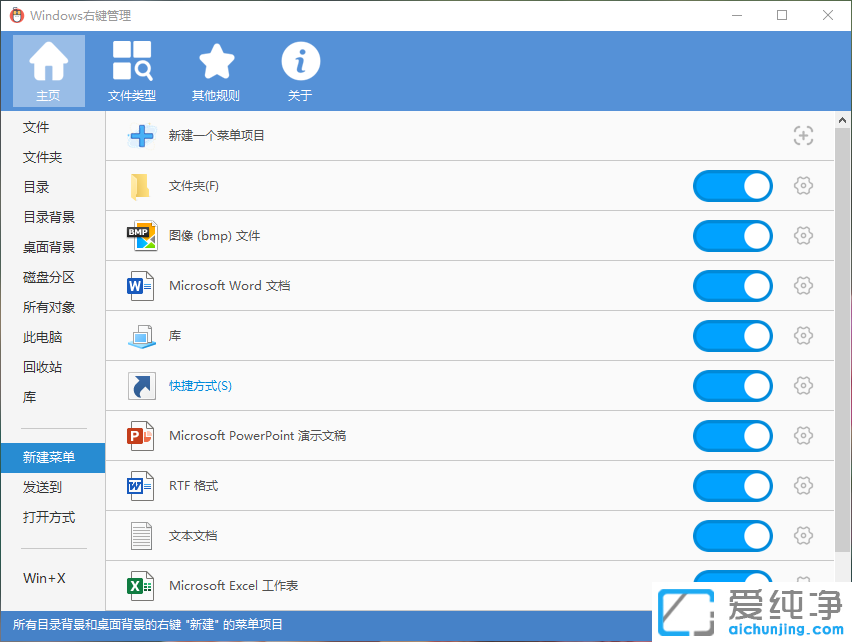The width and height of the screenshot is (852, 642).
Task: Select the 主页 home icon in the toolbar
Action: pos(48,68)
